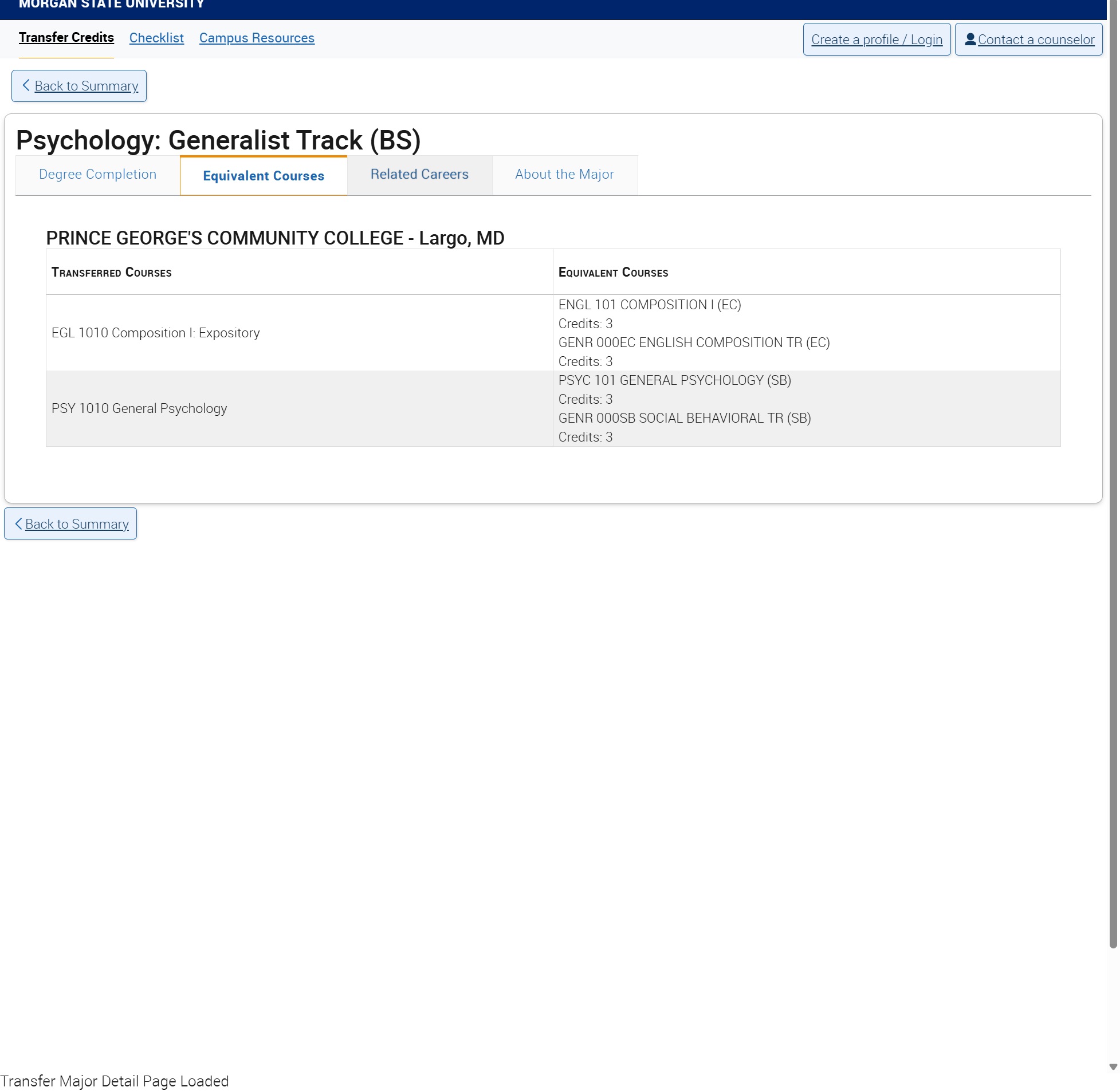Open the Transfer Credits nav item

click(66, 37)
